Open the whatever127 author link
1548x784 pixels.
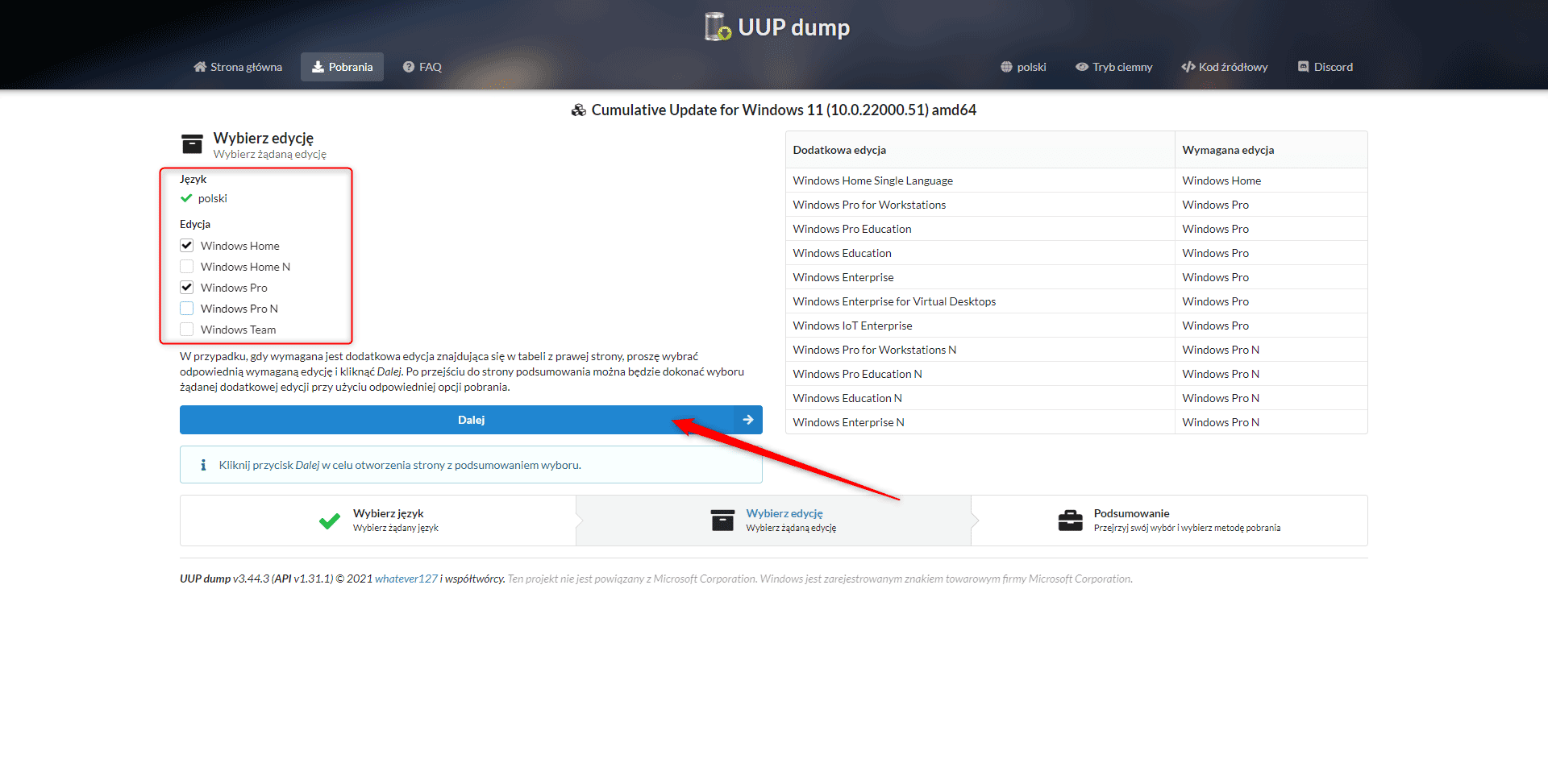(x=406, y=579)
